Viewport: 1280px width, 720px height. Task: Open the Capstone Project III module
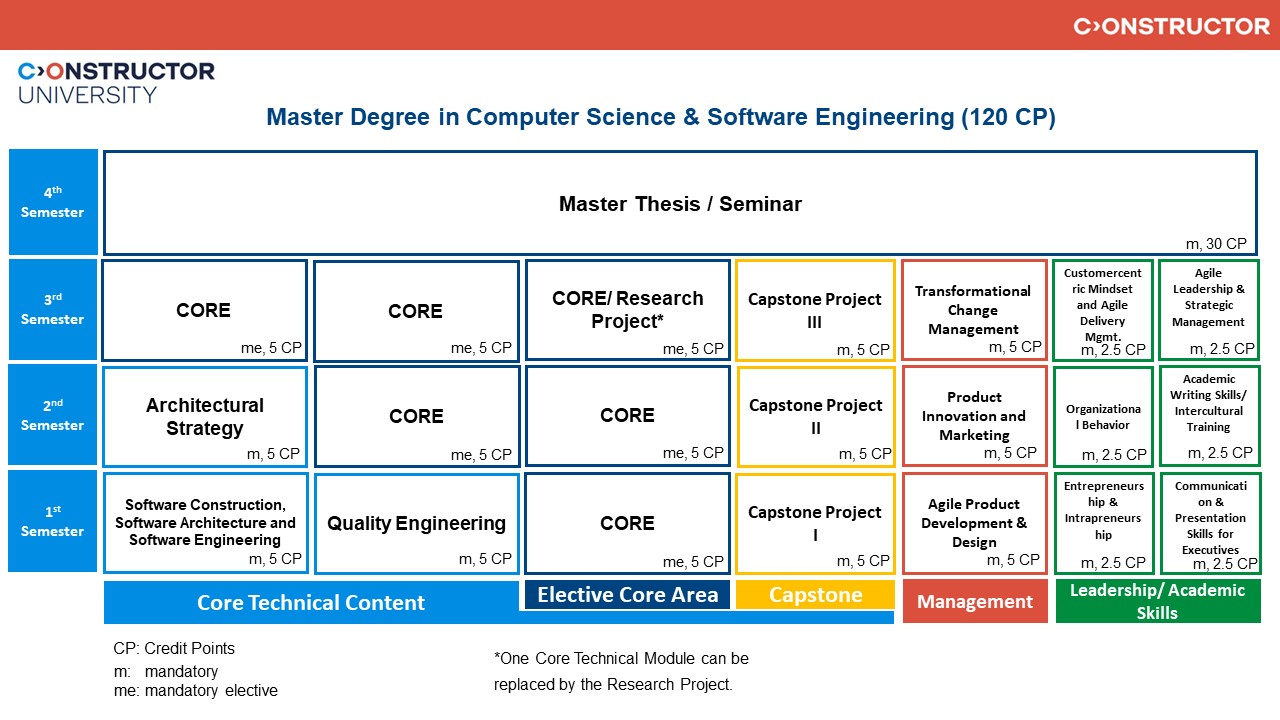click(815, 310)
